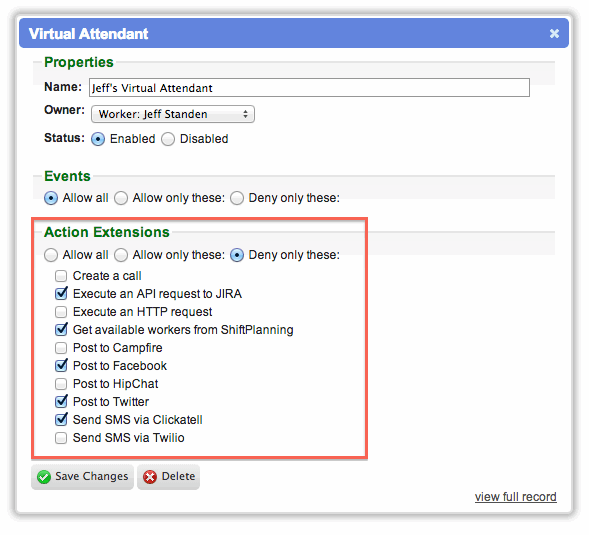Uncheck the Post to Twitter option
Viewport: 589px width, 535px height.
[x=61, y=402]
